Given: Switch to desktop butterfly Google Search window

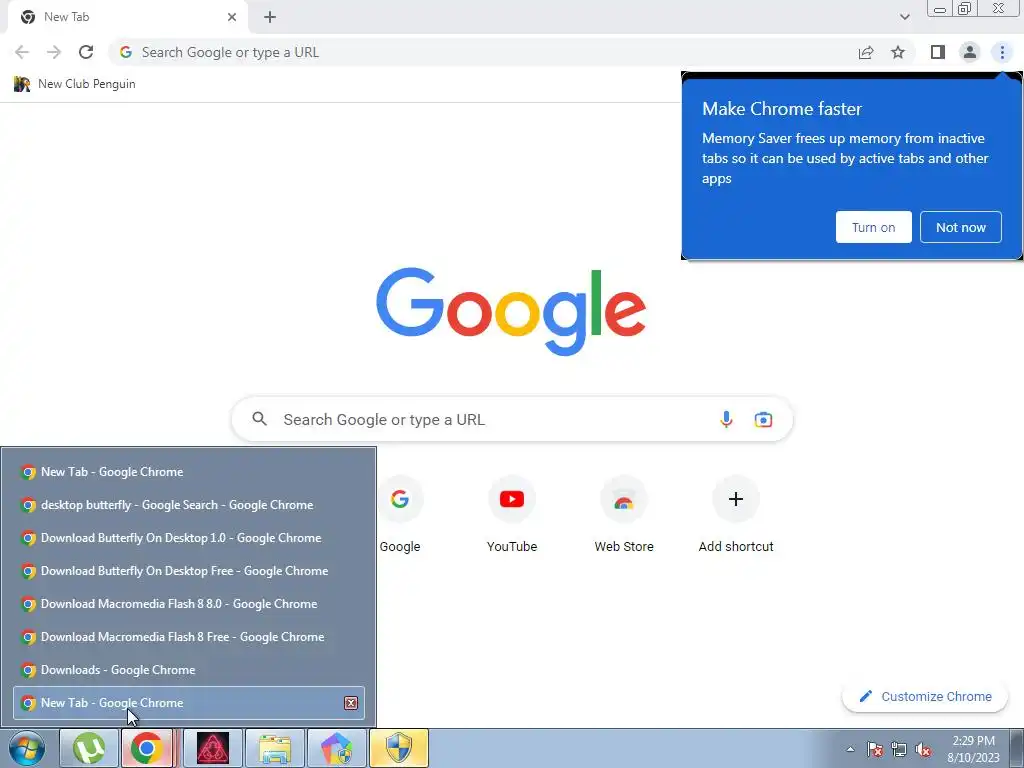Looking at the screenshot, I should pyautogui.click(x=189, y=505).
